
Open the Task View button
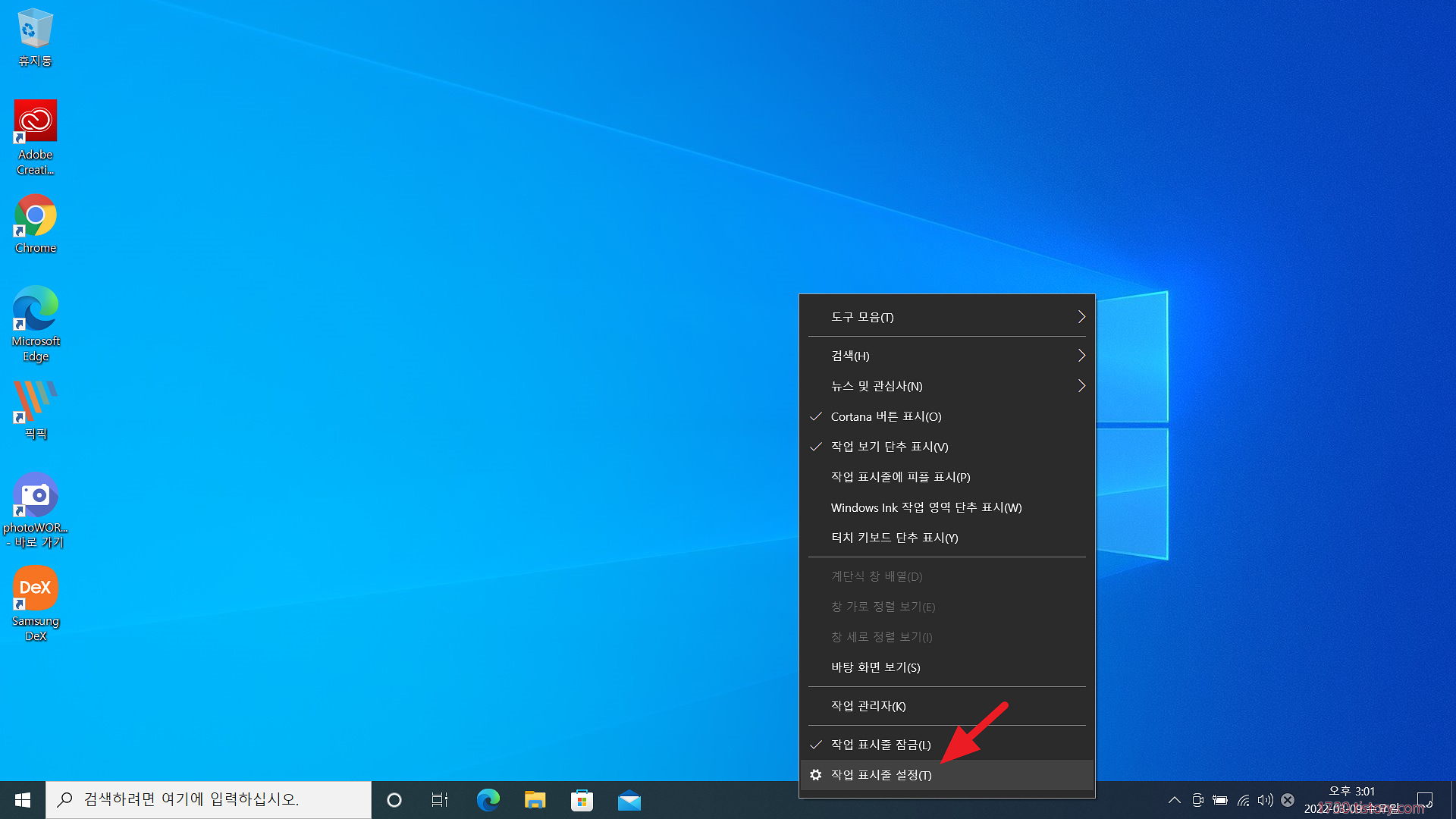[440, 800]
